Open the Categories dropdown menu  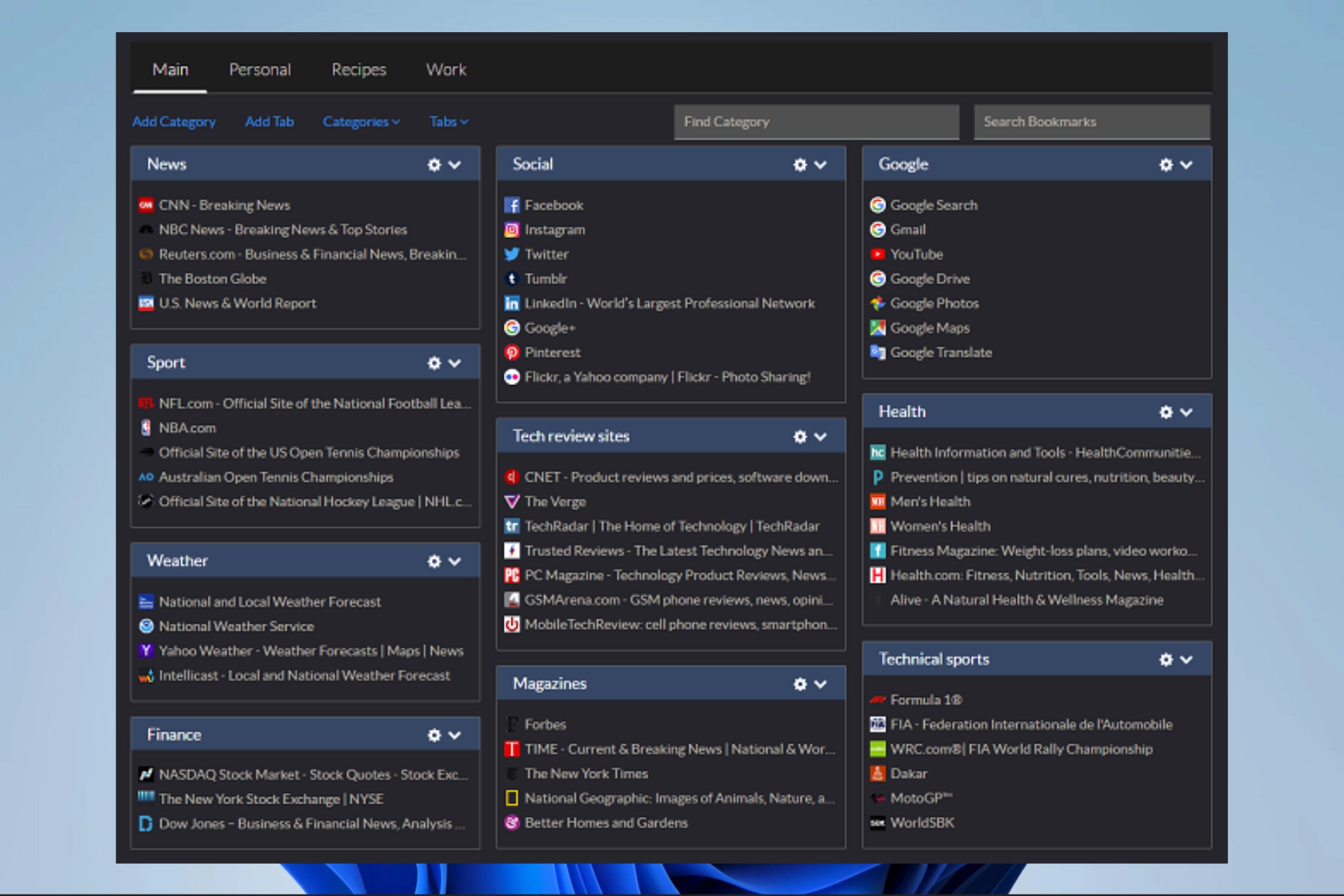click(361, 122)
